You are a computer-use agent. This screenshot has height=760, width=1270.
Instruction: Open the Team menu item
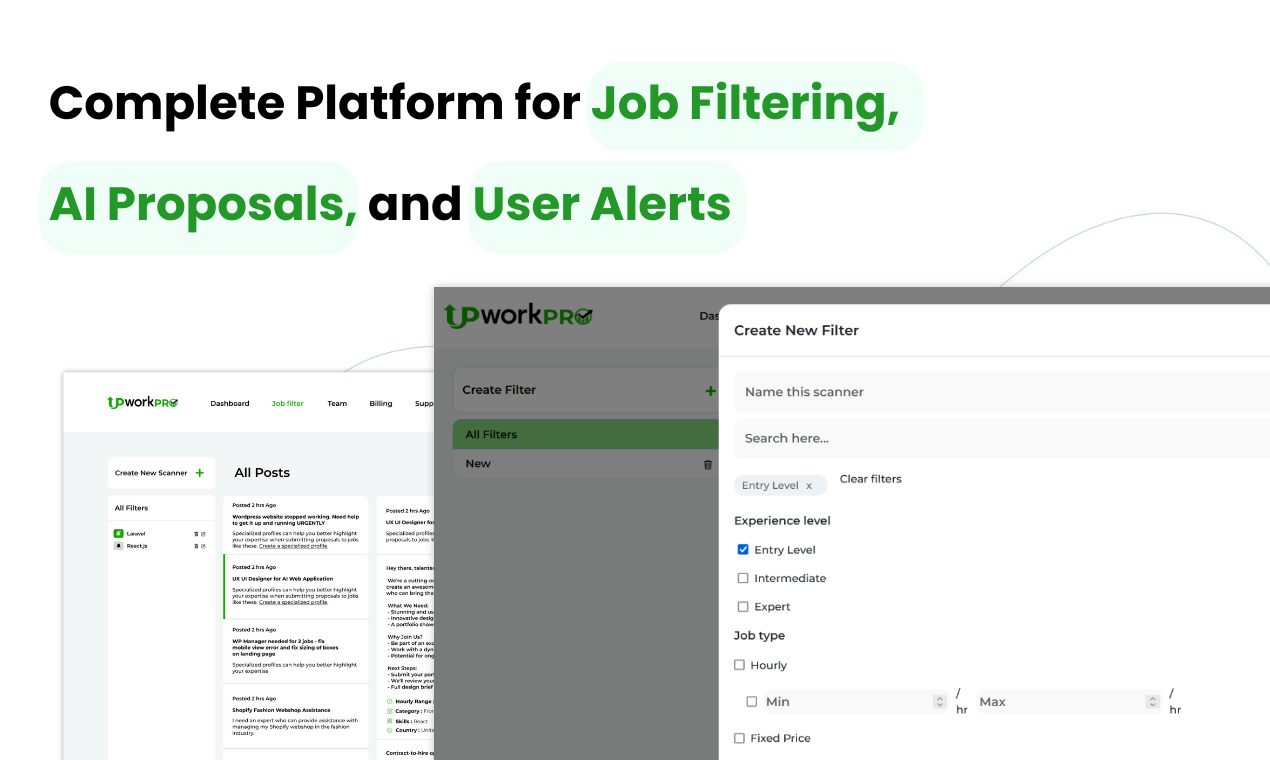point(337,404)
